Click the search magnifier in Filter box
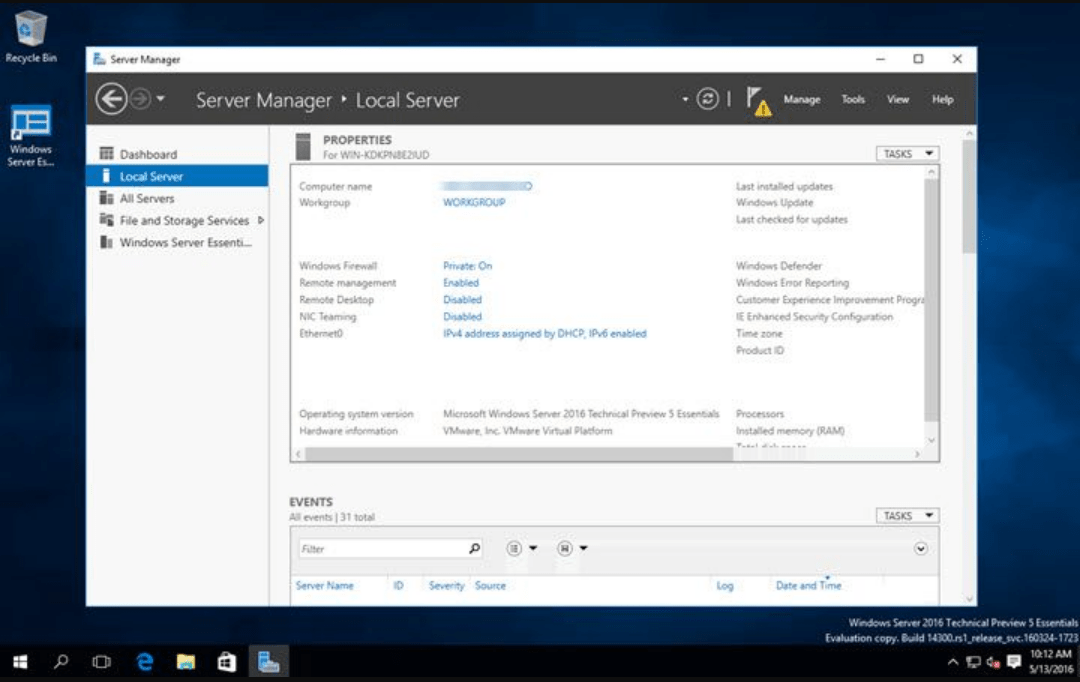 tap(474, 548)
